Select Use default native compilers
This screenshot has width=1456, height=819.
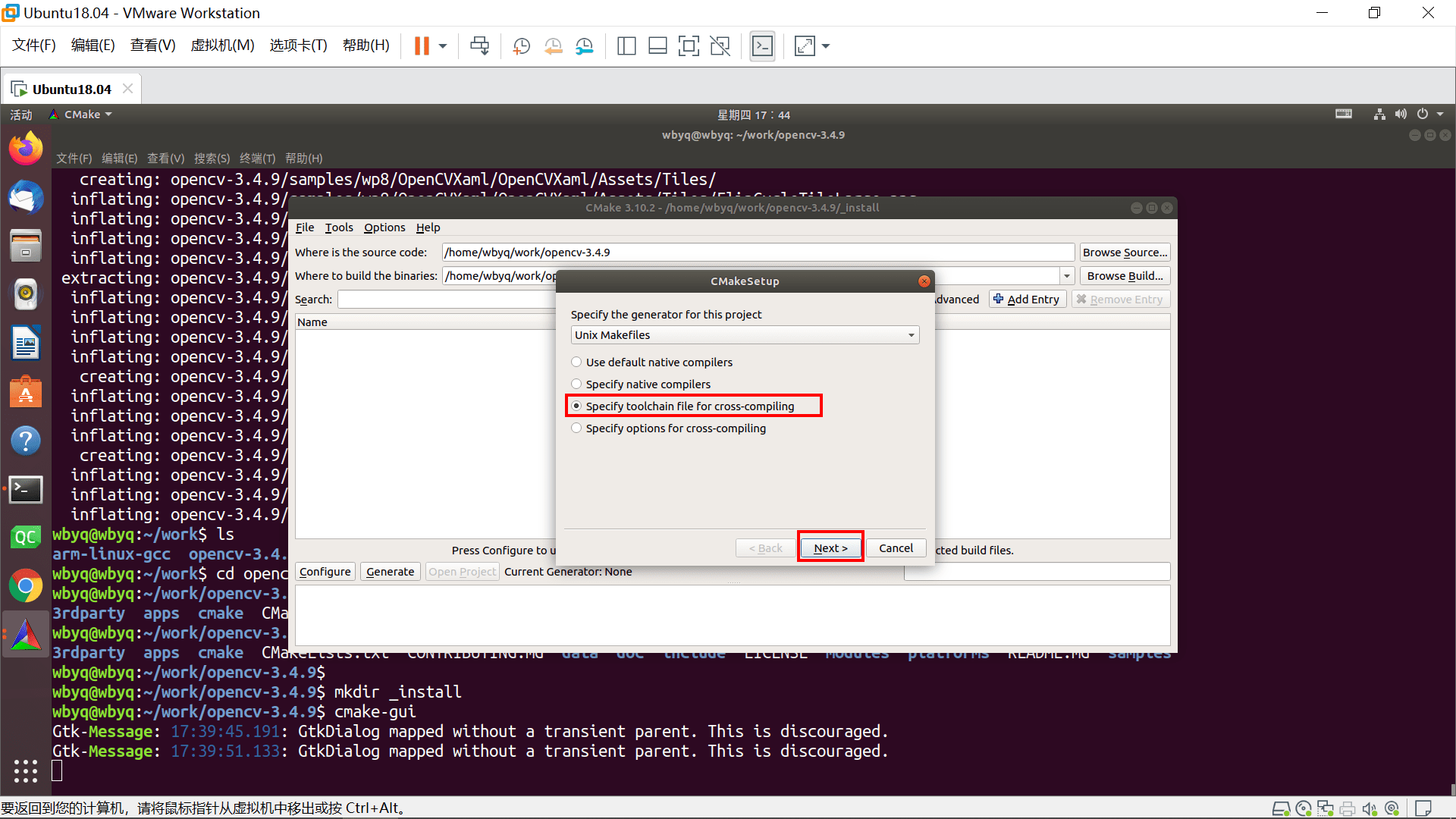point(651,362)
